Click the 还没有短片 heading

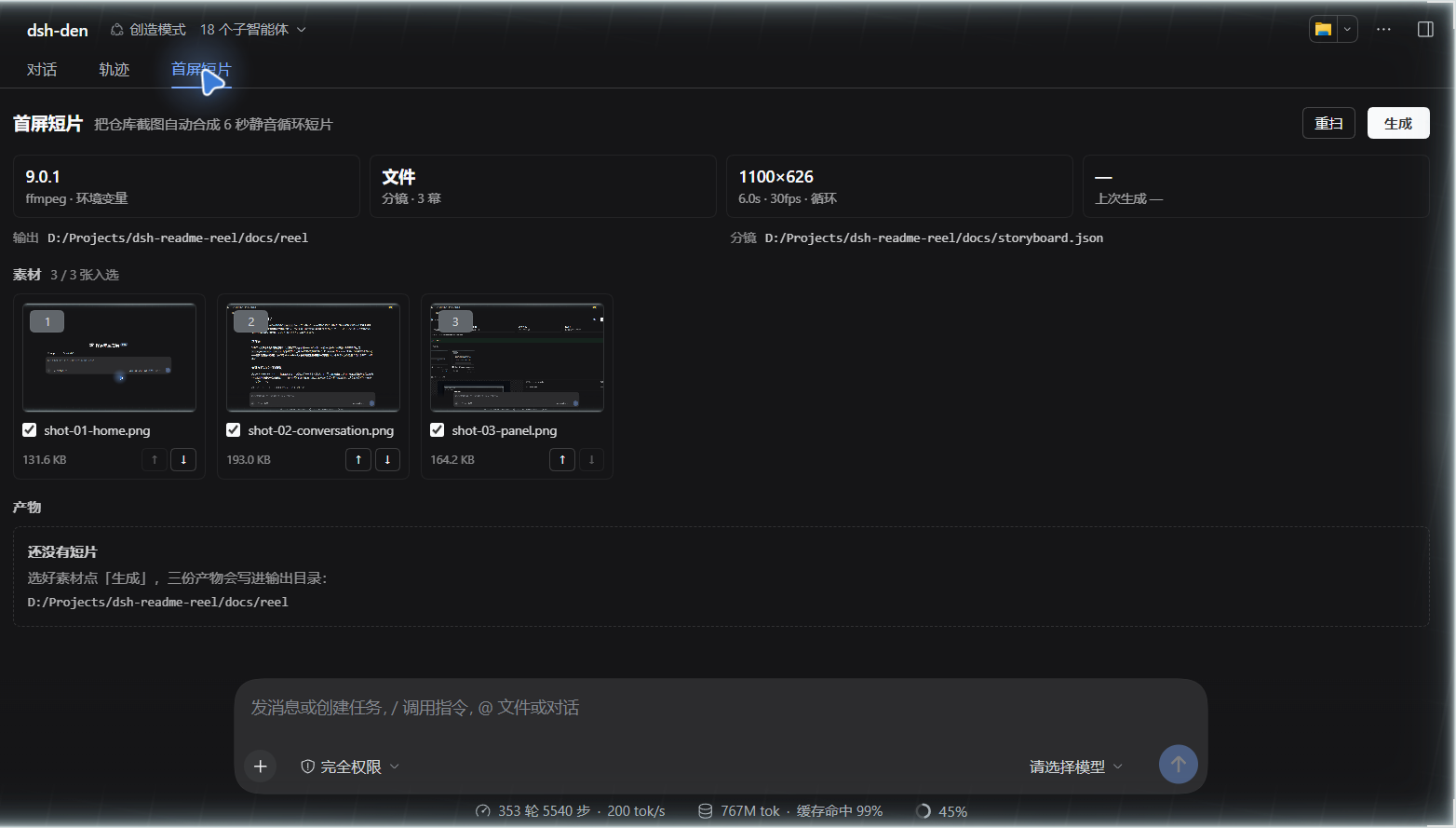(x=62, y=552)
